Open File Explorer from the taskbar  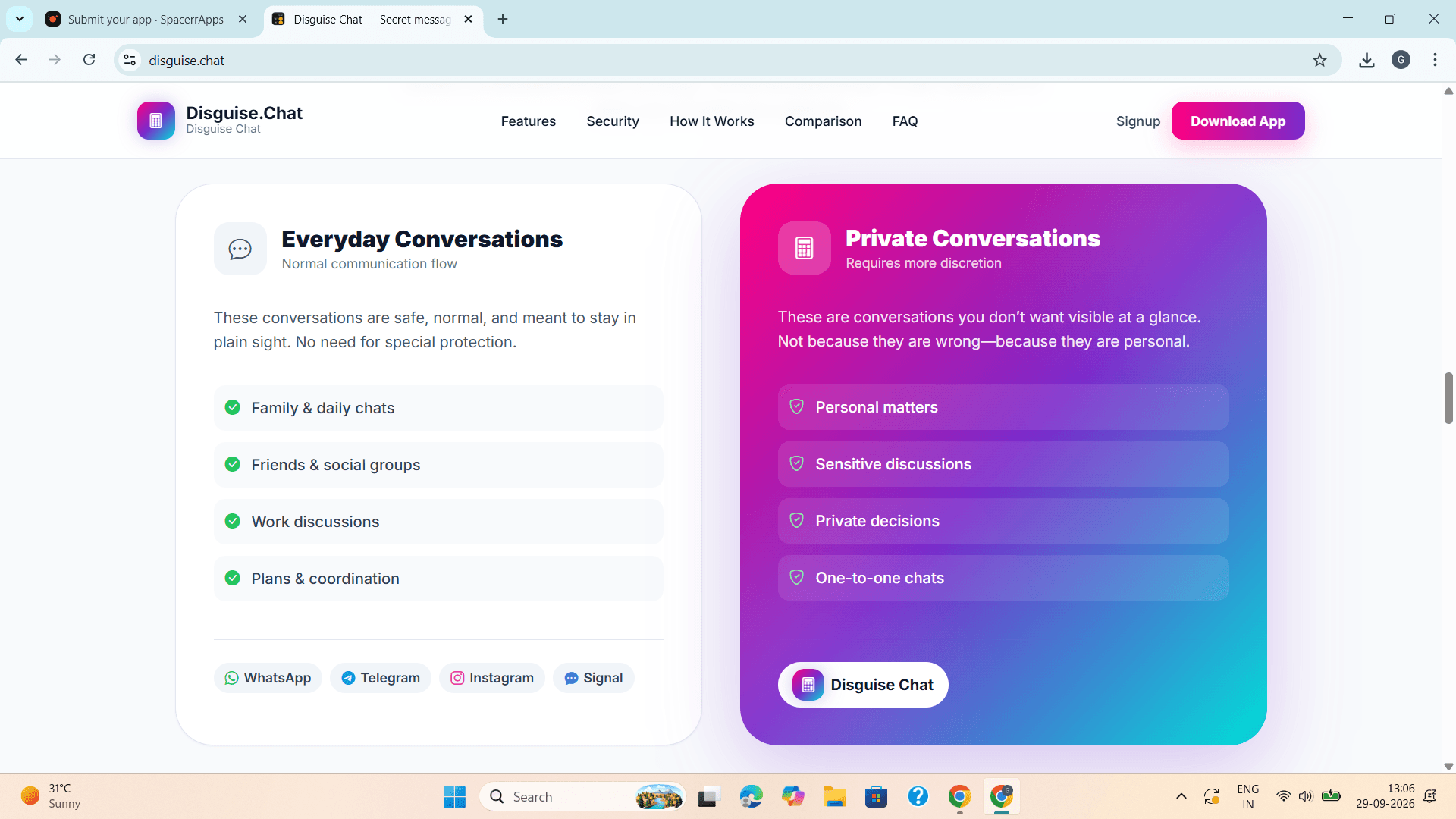coord(835,796)
